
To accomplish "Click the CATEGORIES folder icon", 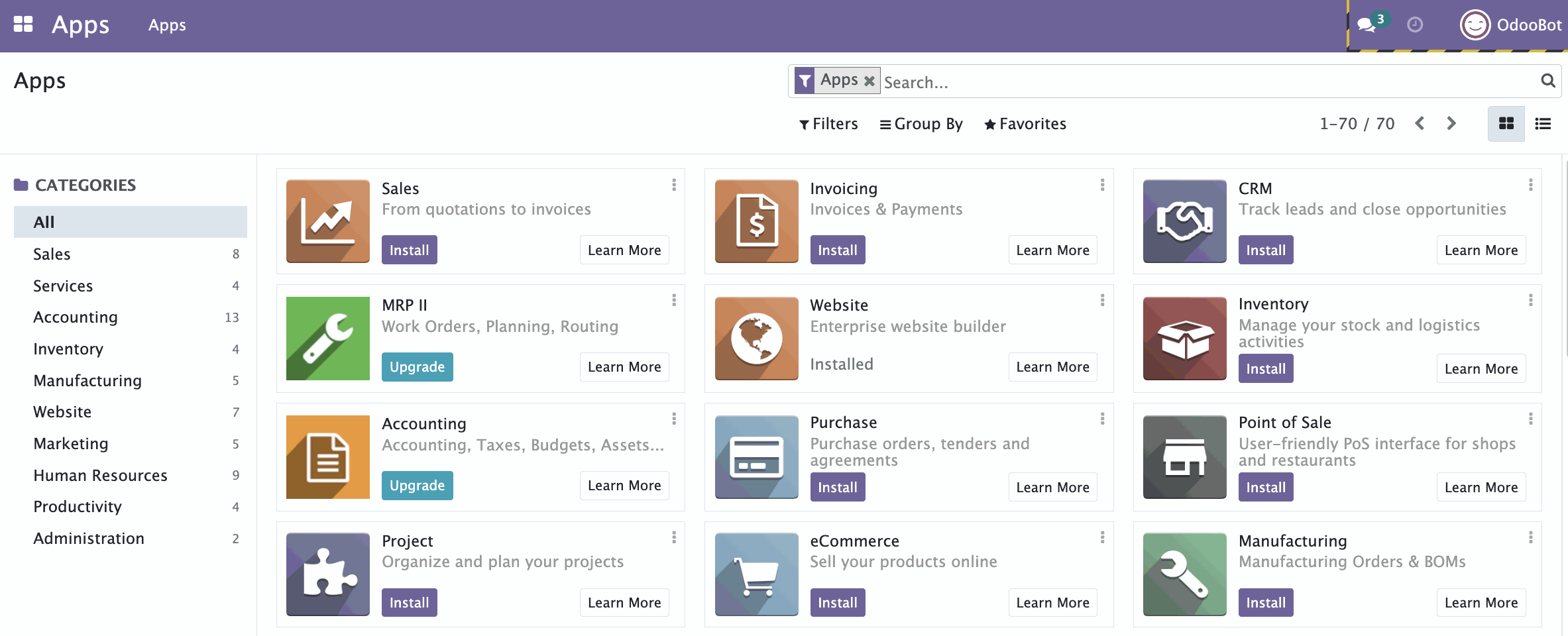I will pyautogui.click(x=21, y=185).
